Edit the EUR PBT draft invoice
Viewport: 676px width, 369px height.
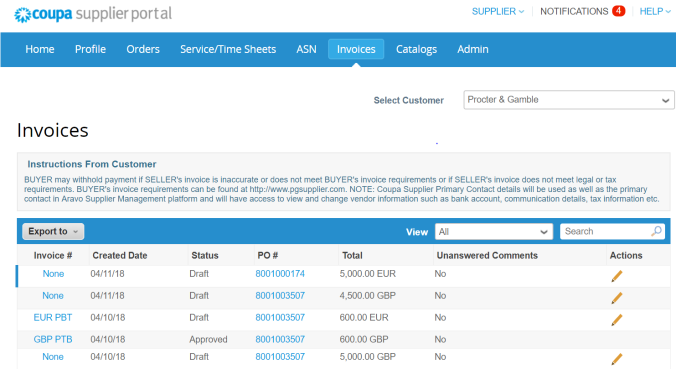click(x=617, y=320)
